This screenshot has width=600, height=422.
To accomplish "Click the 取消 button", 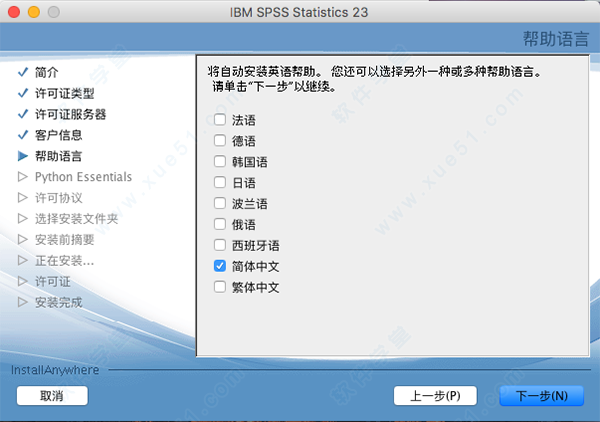I will tap(52, 396).
